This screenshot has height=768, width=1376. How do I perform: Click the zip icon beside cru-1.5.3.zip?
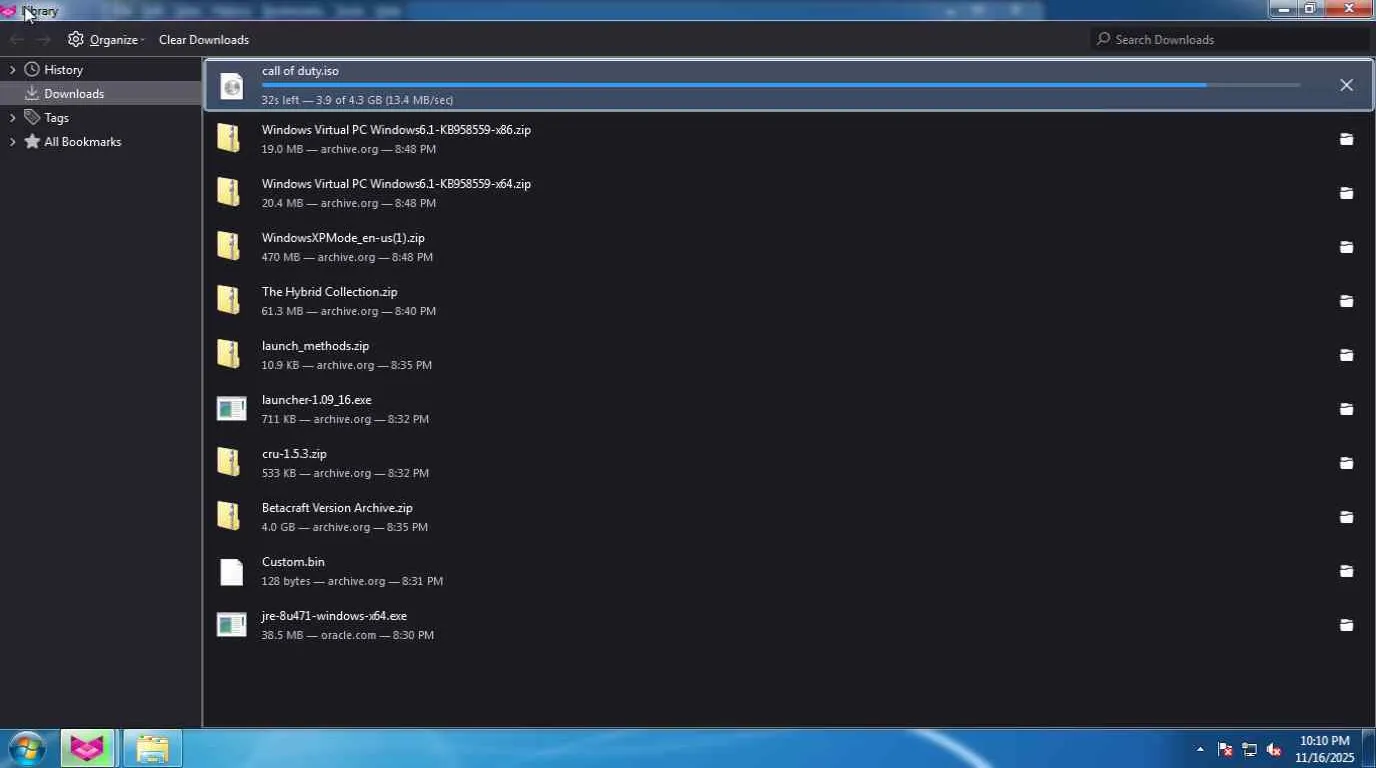pyautogui.click(x=229, y=462)
